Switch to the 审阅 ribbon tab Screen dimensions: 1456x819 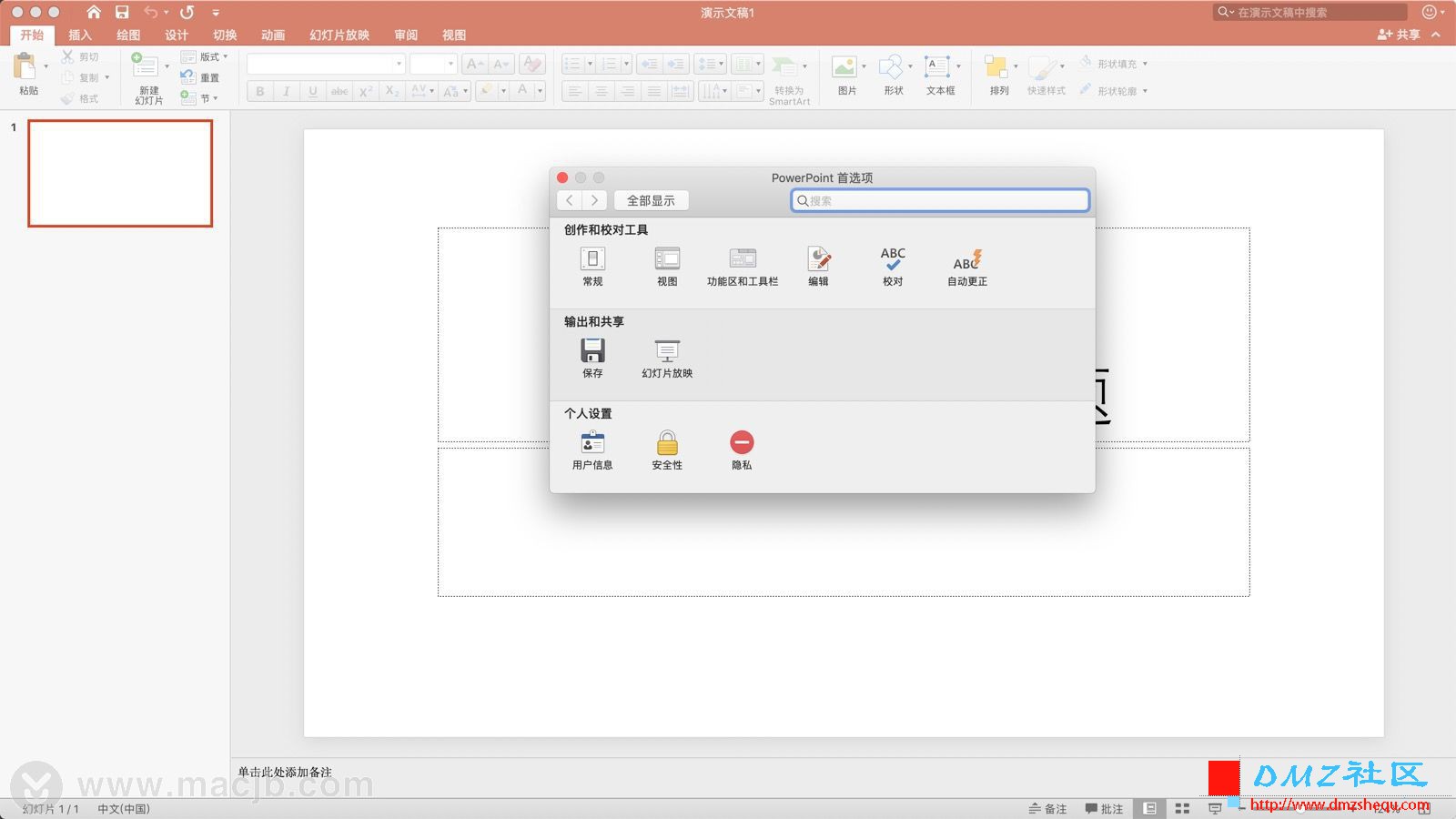coord(406,35)
